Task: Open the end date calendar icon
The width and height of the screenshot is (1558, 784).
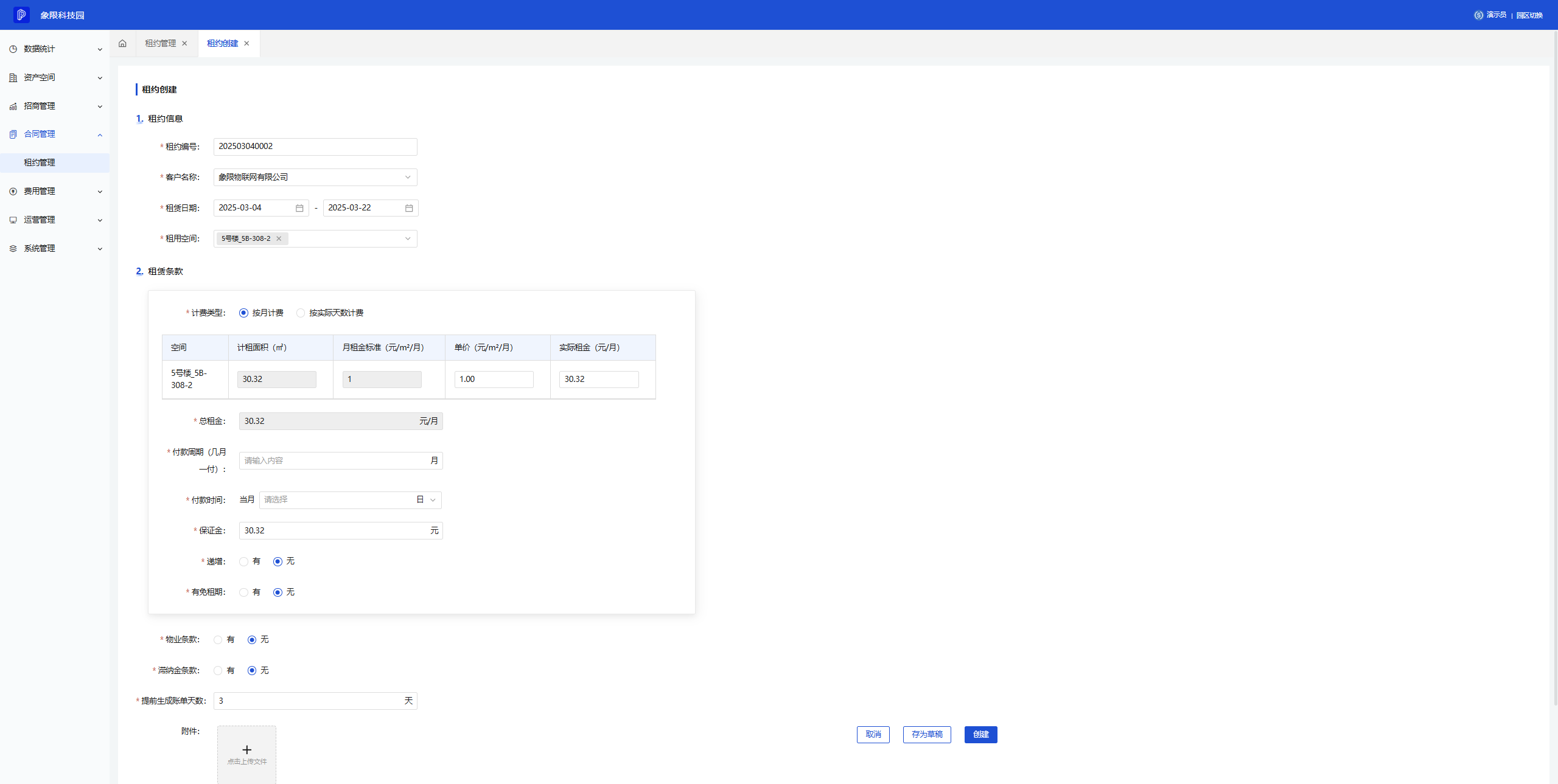Action: click(x=409, y=208)
